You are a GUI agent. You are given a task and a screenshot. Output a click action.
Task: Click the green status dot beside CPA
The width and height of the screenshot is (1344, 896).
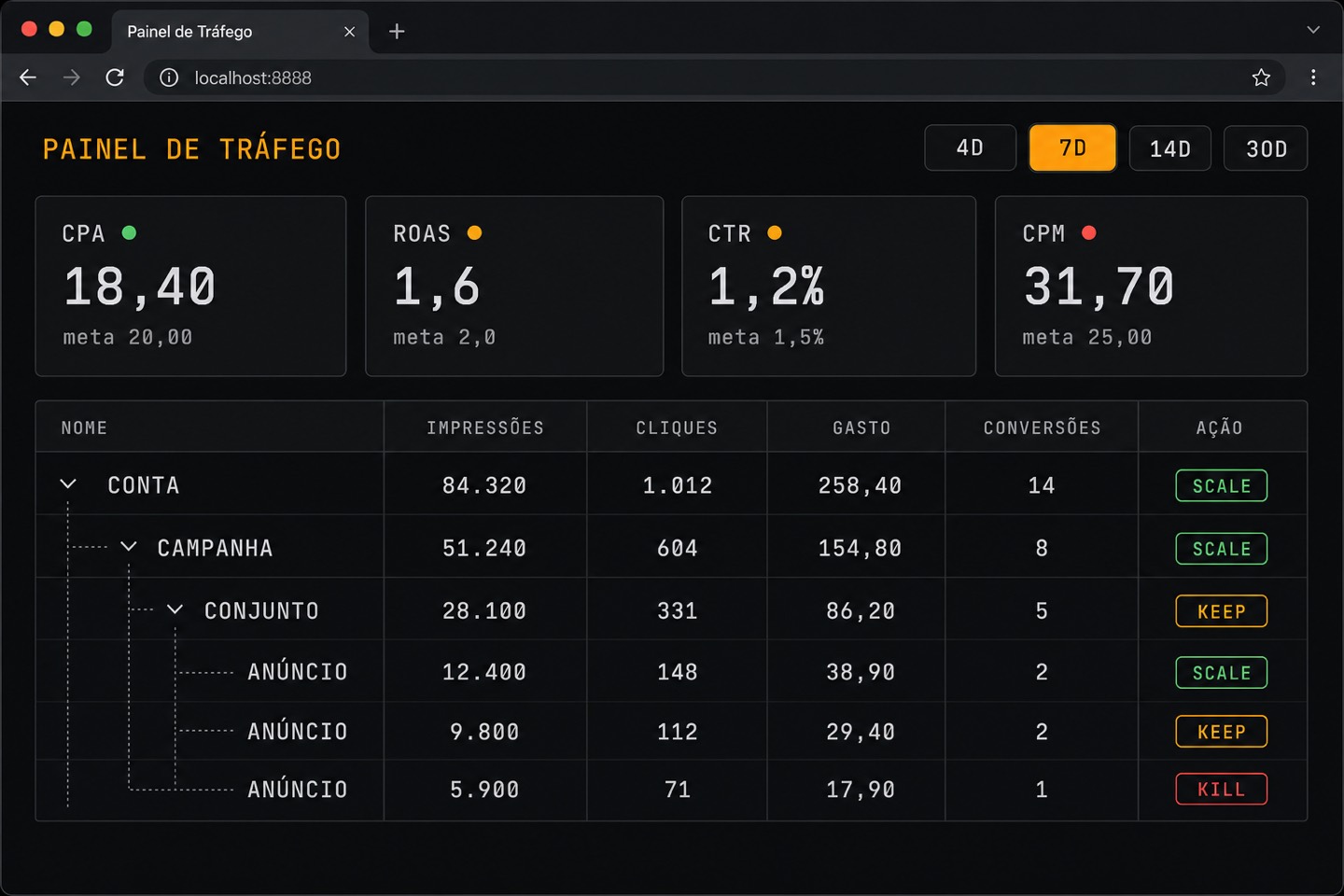[x=129, y=232]
